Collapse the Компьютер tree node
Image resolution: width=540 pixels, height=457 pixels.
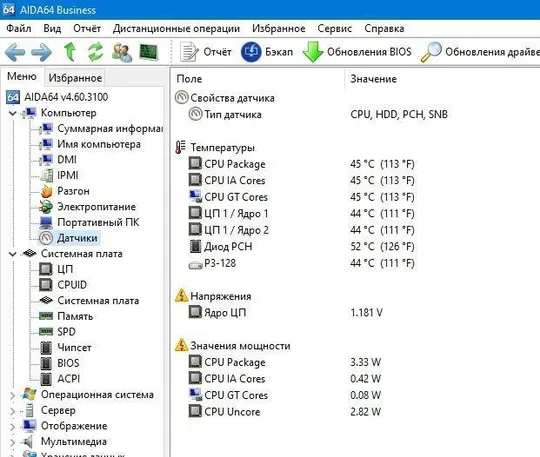click(x=12, y=113)
